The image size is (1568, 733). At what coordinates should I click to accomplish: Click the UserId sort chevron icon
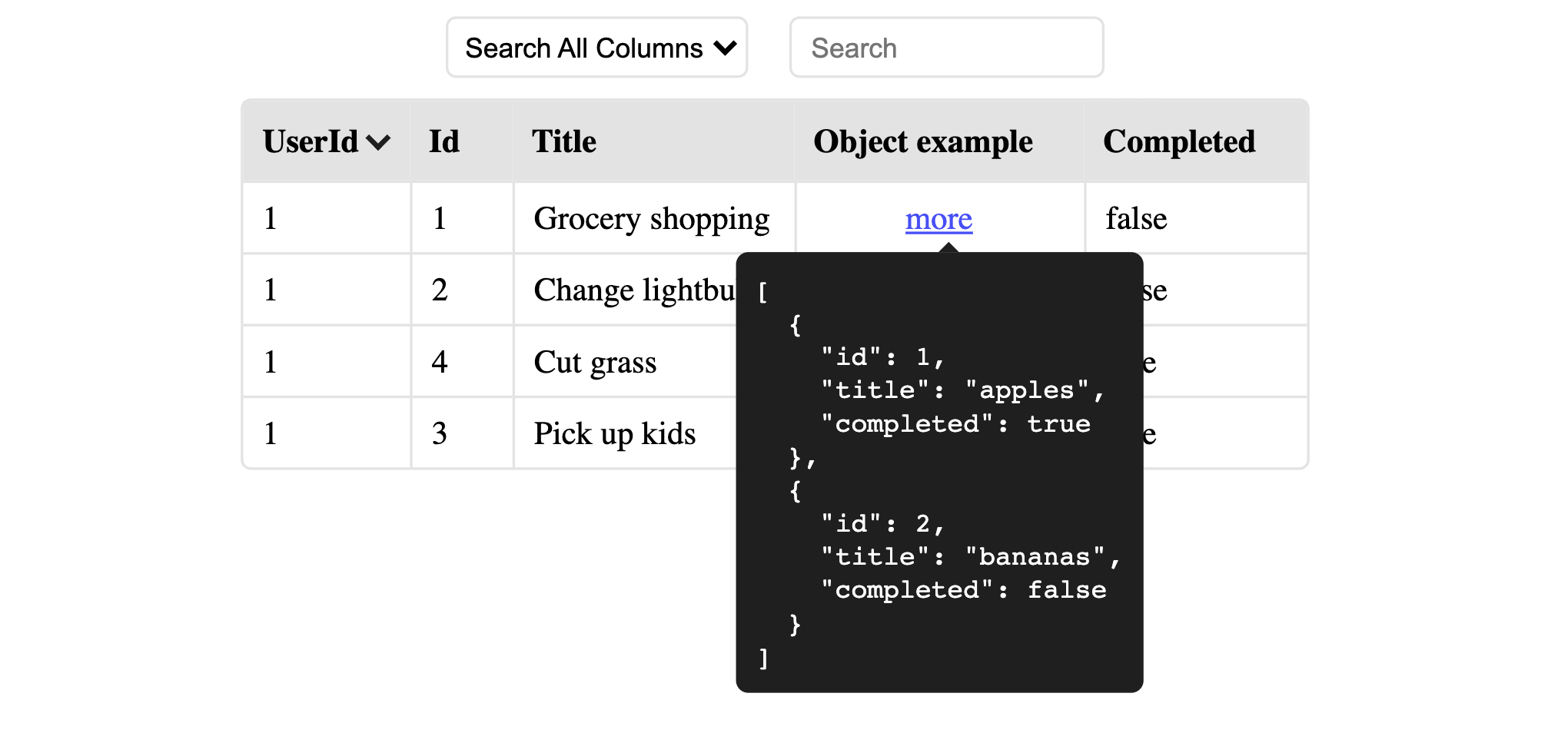[378, 142]
